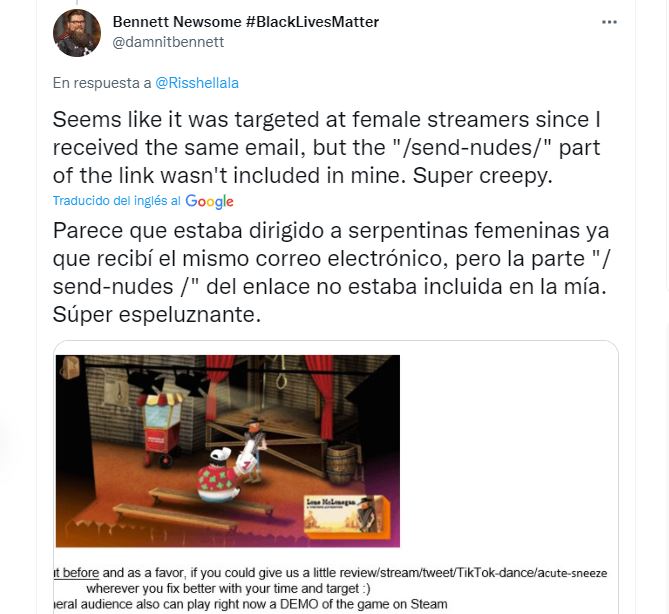Open the display name Bennett Newsome #BlackLivesMatter
Screen dimensions: 669x614
click(x=246, y=22)
